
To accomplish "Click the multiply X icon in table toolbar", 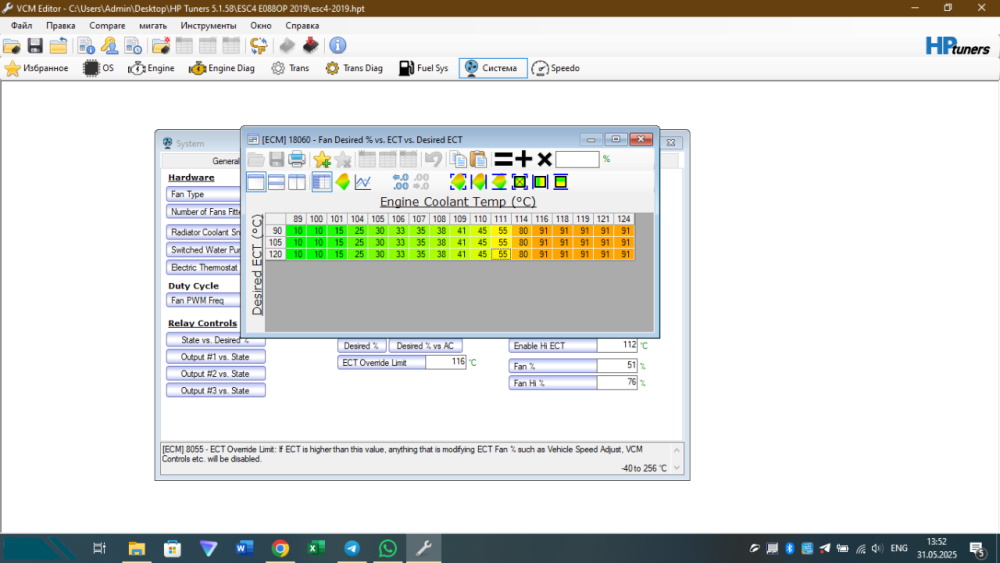I will click(x=544, y=159).
